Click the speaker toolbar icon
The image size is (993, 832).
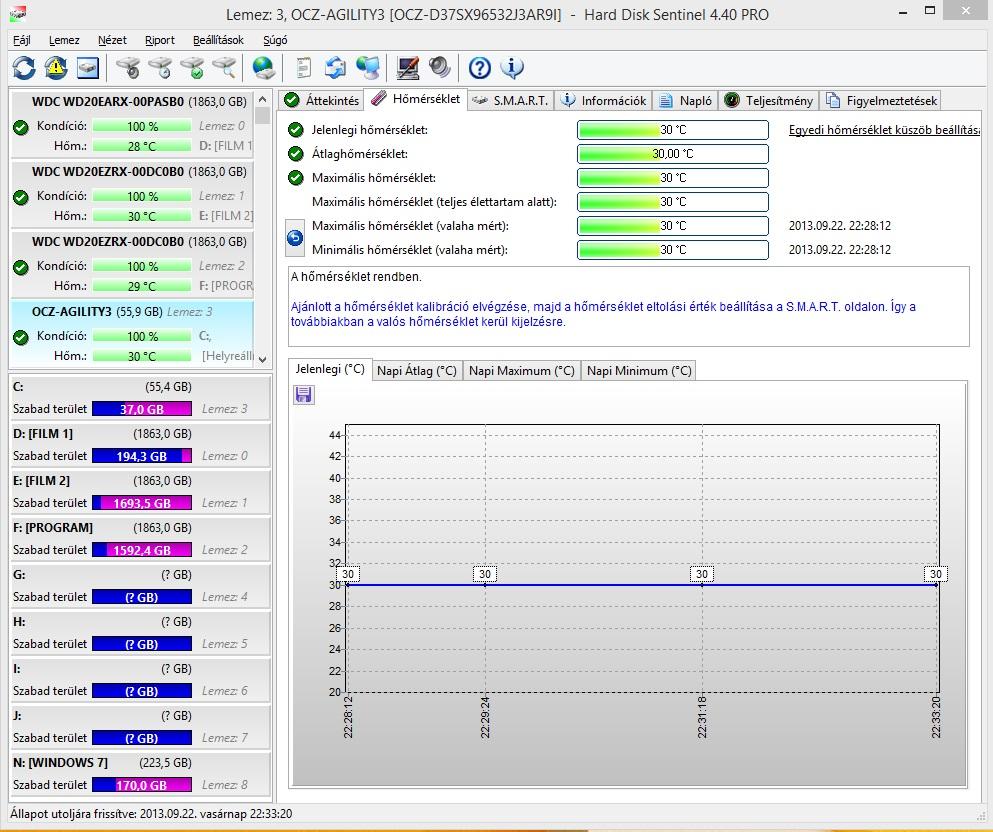(440, 68)
